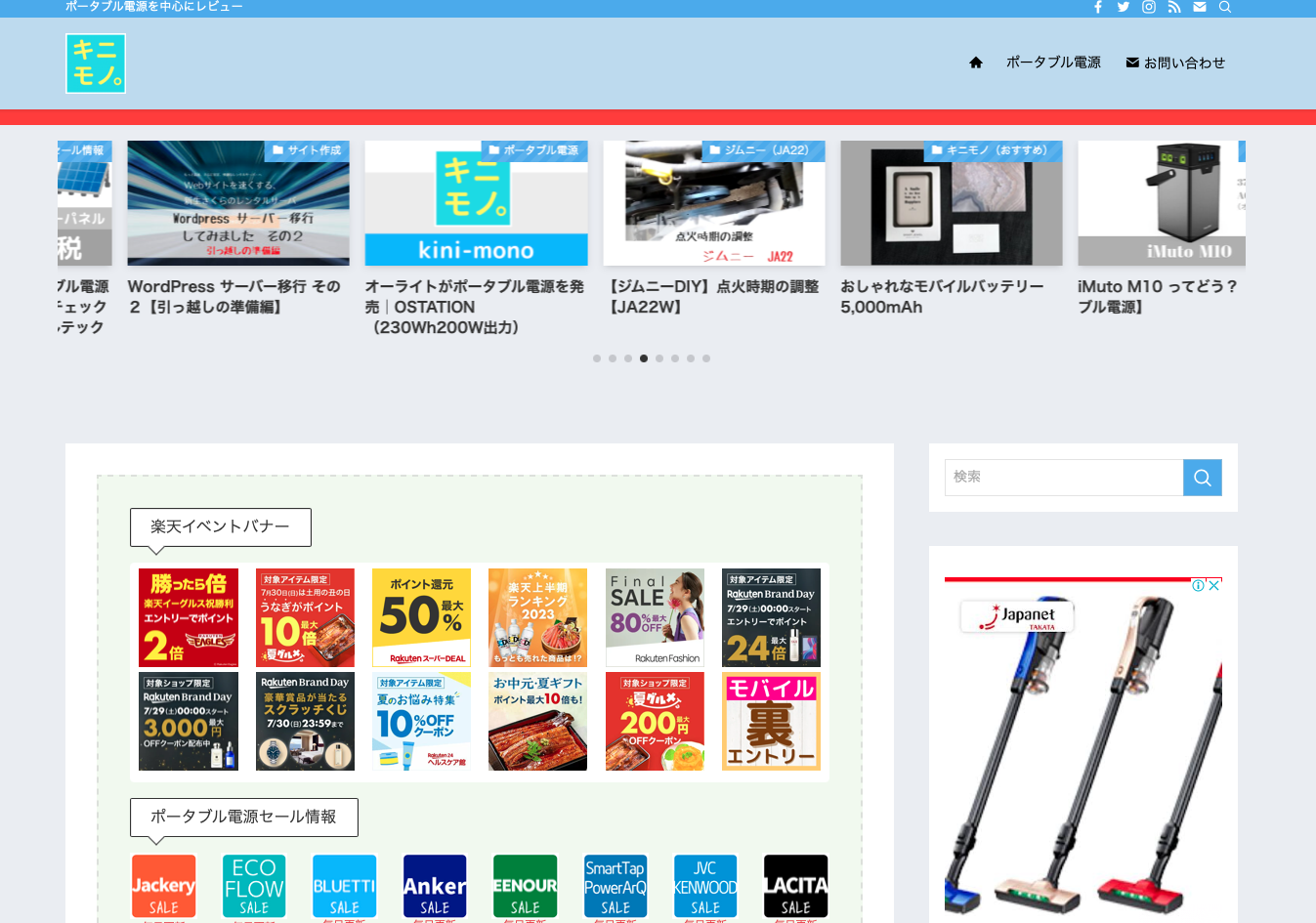1316x923 pixels.
Task: Select the ジムニー（JA22）category tag
Action: pyautogui.click(x=764, y=150)
